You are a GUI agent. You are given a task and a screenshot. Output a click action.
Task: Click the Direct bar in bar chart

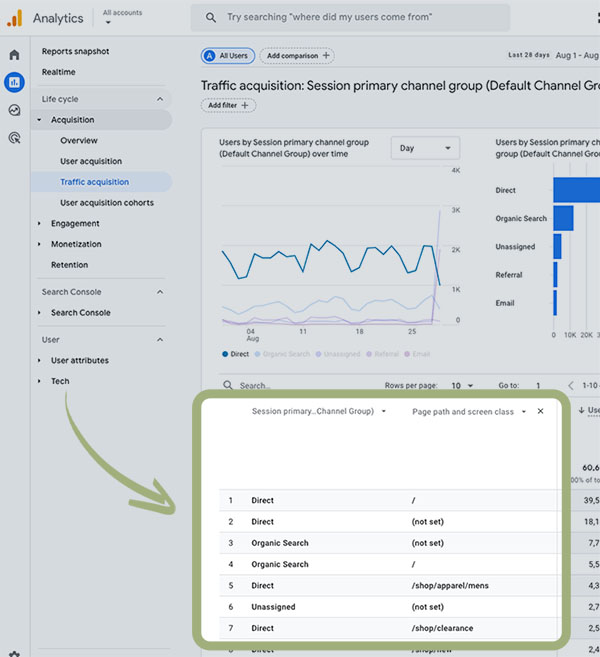point(575,190)
